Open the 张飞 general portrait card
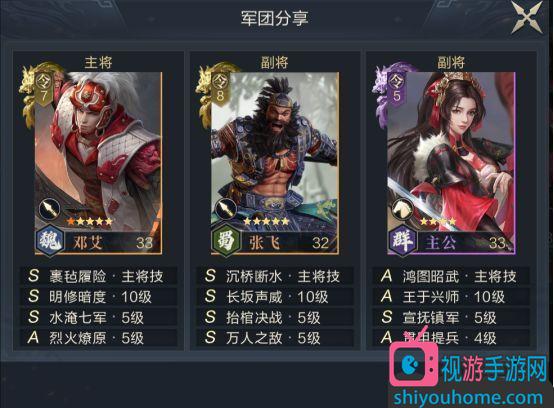 275,163
